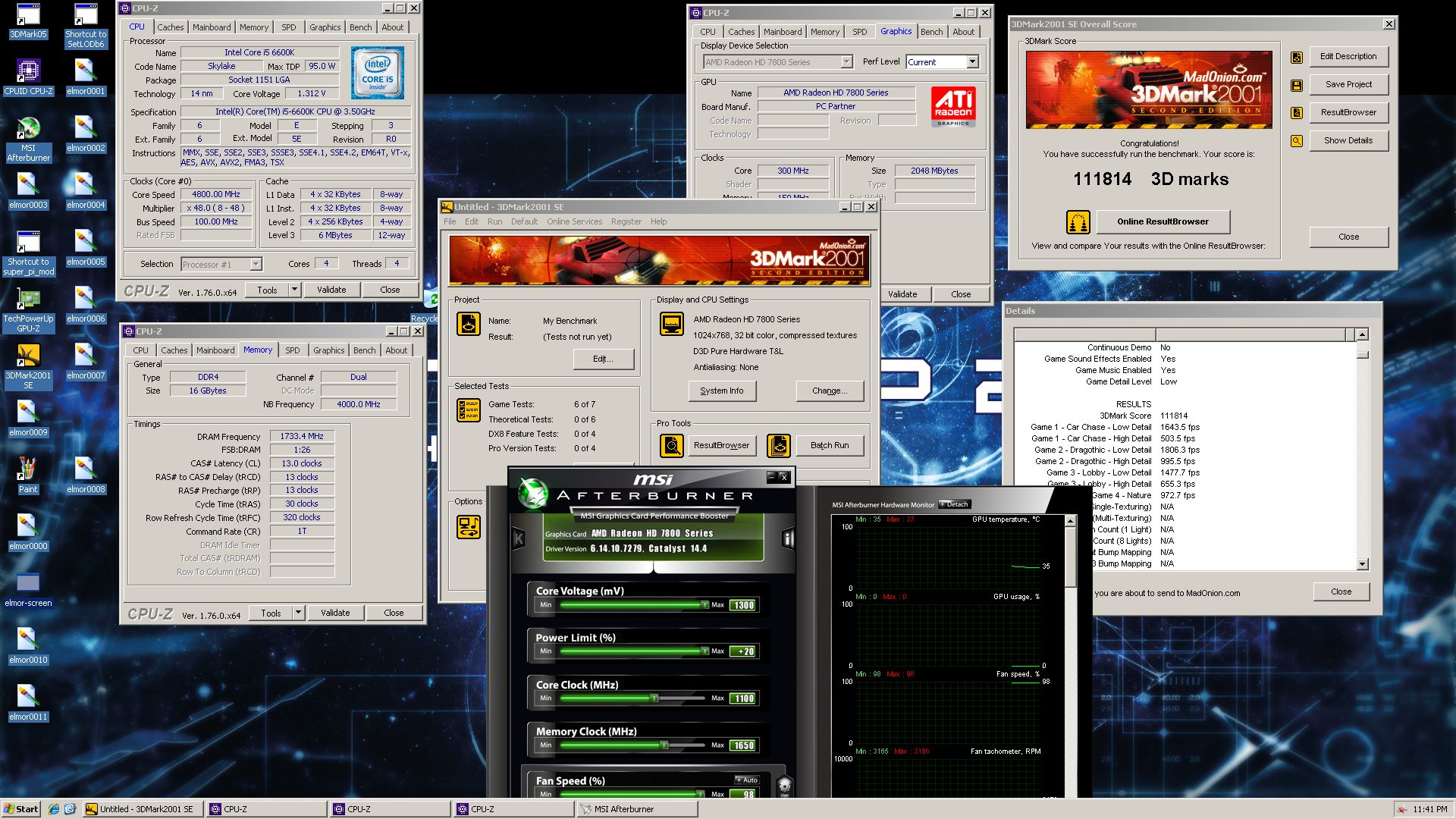Click the Pro Tools ResultBrowser magnifier icon
The height and width of the screenshot is (819, 1456).
[x=672, y=446]
